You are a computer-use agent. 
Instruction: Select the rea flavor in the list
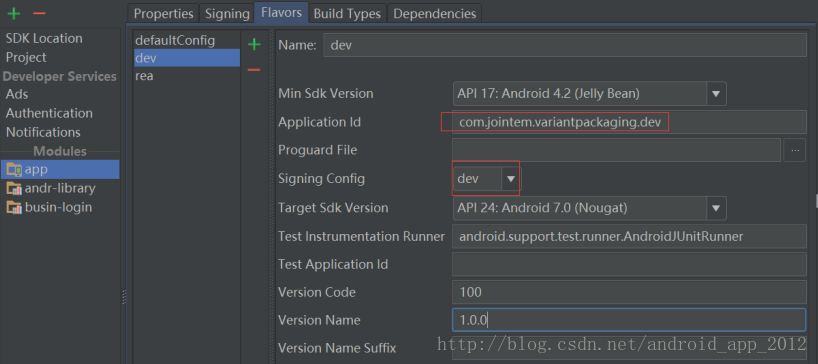(187, 76)
